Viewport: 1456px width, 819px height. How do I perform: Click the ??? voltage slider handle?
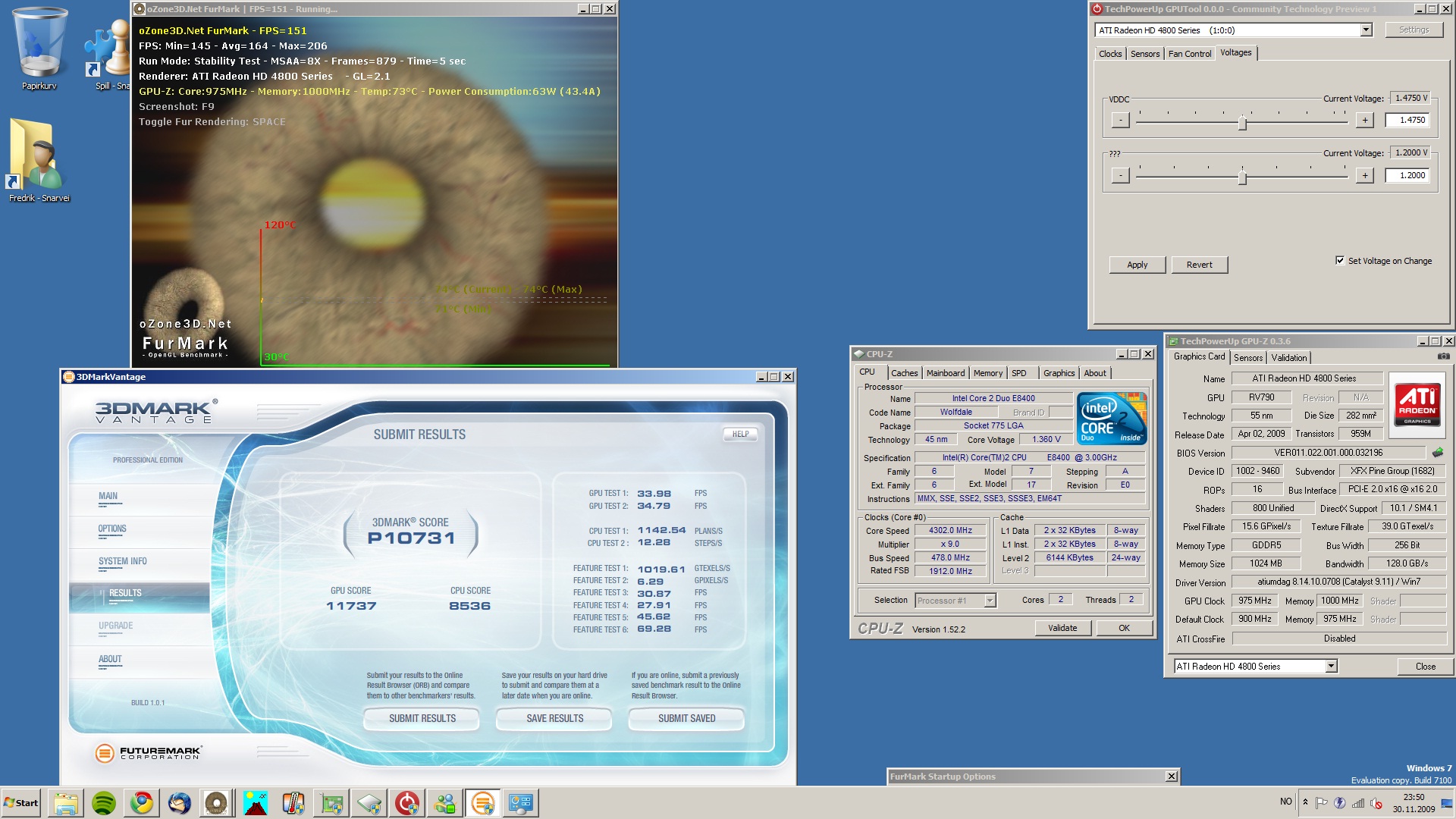[x=1242, y=178]
